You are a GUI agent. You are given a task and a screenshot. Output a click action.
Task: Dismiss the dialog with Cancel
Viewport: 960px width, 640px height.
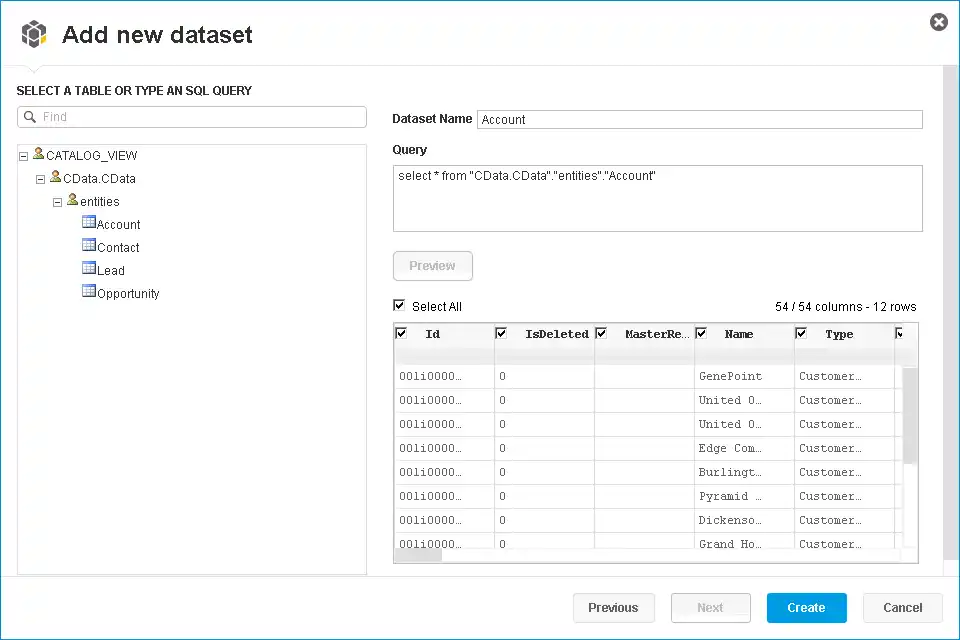[902, 607]
